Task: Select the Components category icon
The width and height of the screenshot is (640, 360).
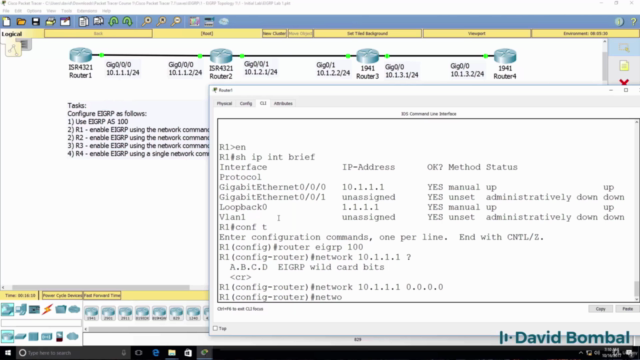Action: (34, 309)
